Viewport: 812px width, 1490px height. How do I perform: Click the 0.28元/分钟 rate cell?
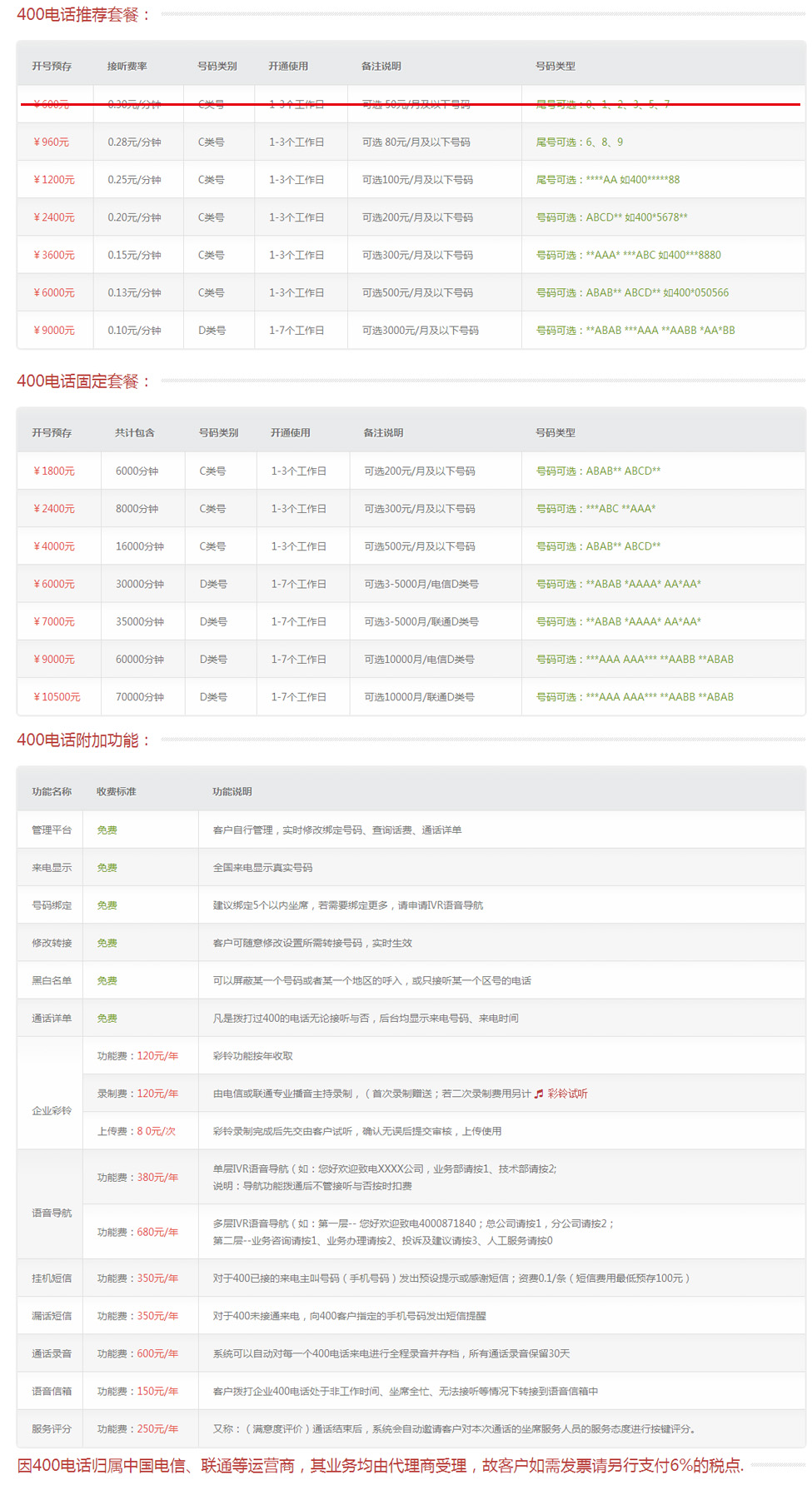[134, 142]
